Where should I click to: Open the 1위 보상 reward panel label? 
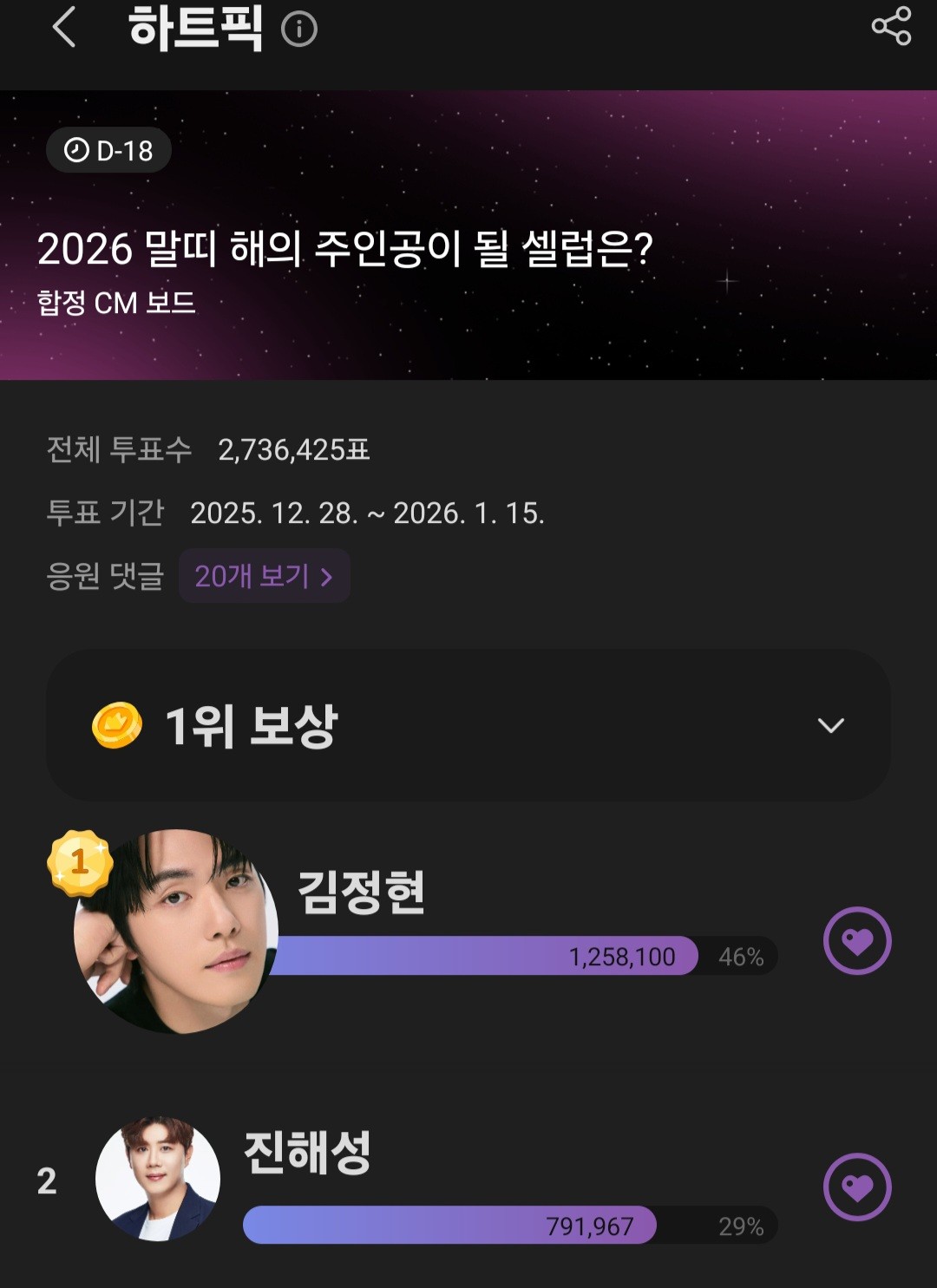pyautogui.click(x=251, y=725)
